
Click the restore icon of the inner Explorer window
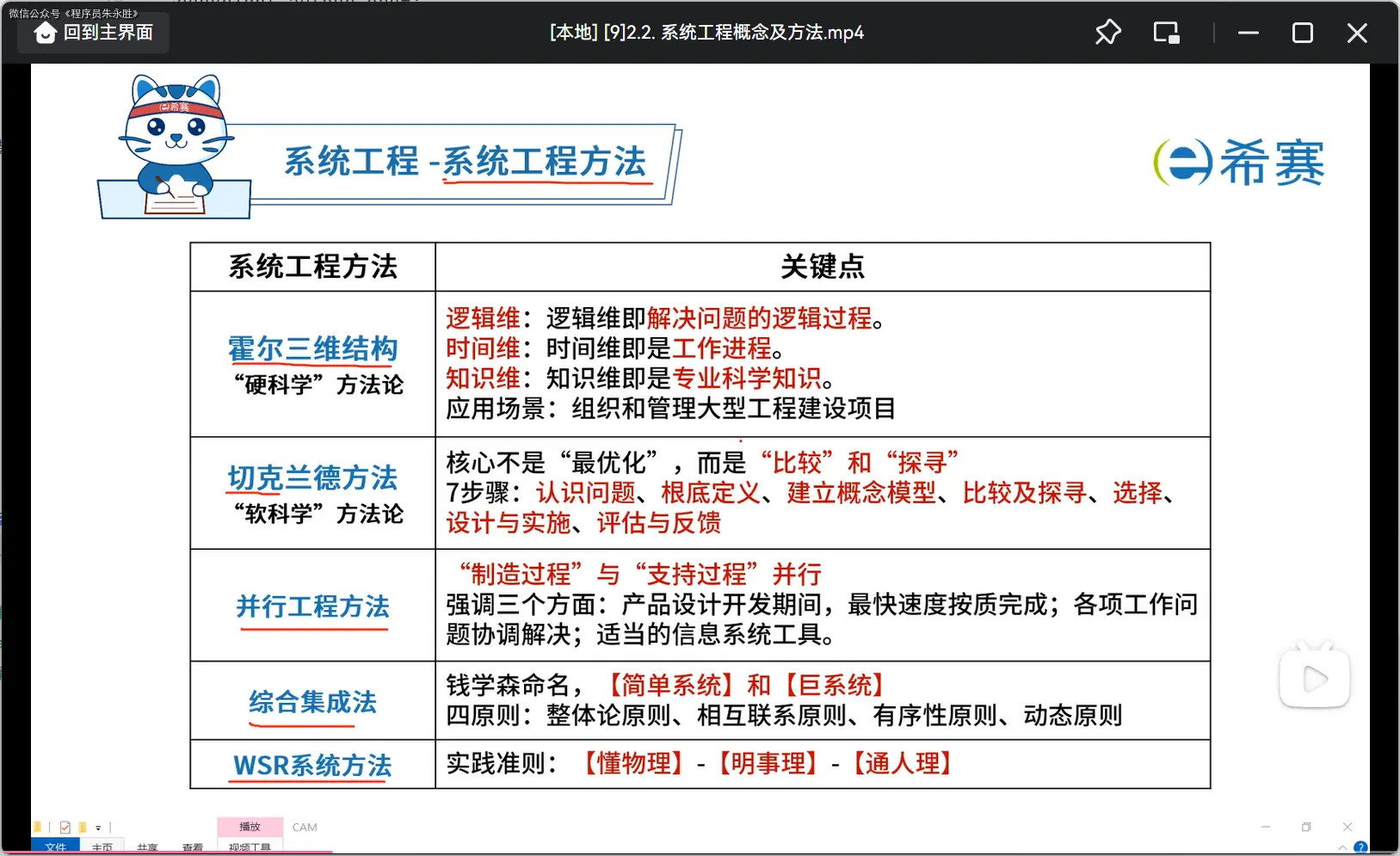click(x=1306, y=827)
